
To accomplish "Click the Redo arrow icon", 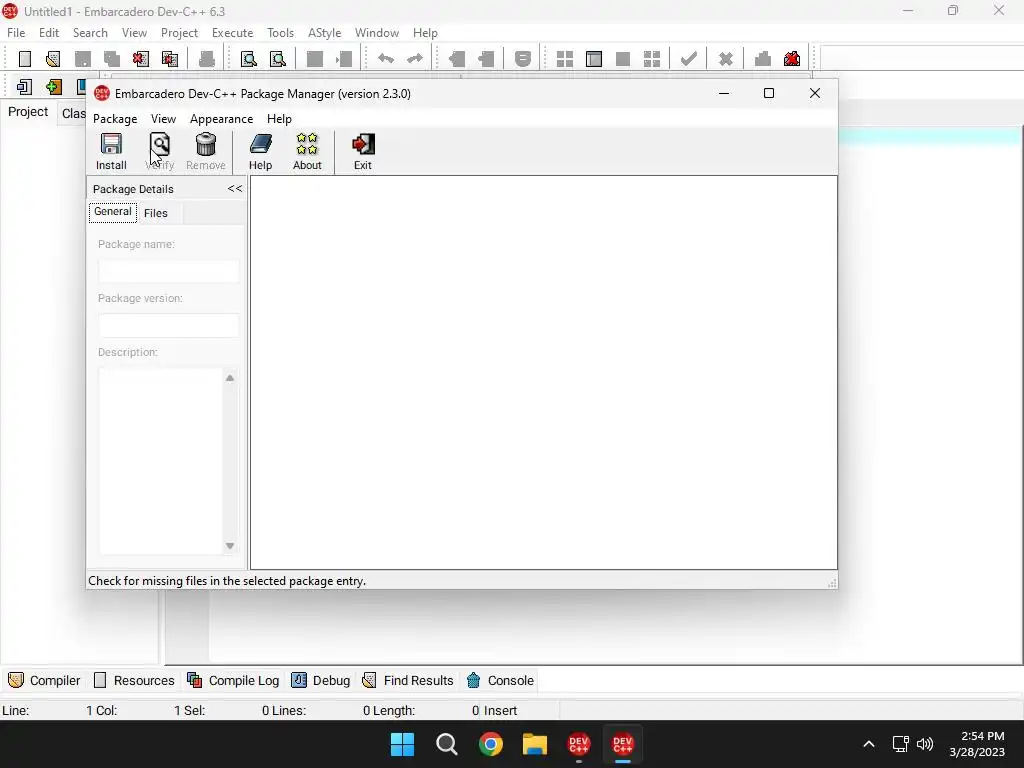I will click(415, 59).
